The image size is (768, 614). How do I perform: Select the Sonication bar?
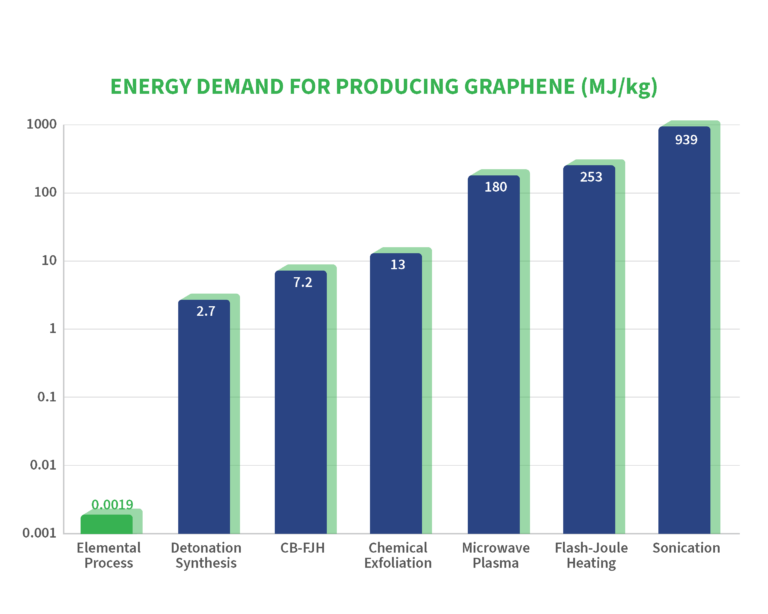pos(684,330)
